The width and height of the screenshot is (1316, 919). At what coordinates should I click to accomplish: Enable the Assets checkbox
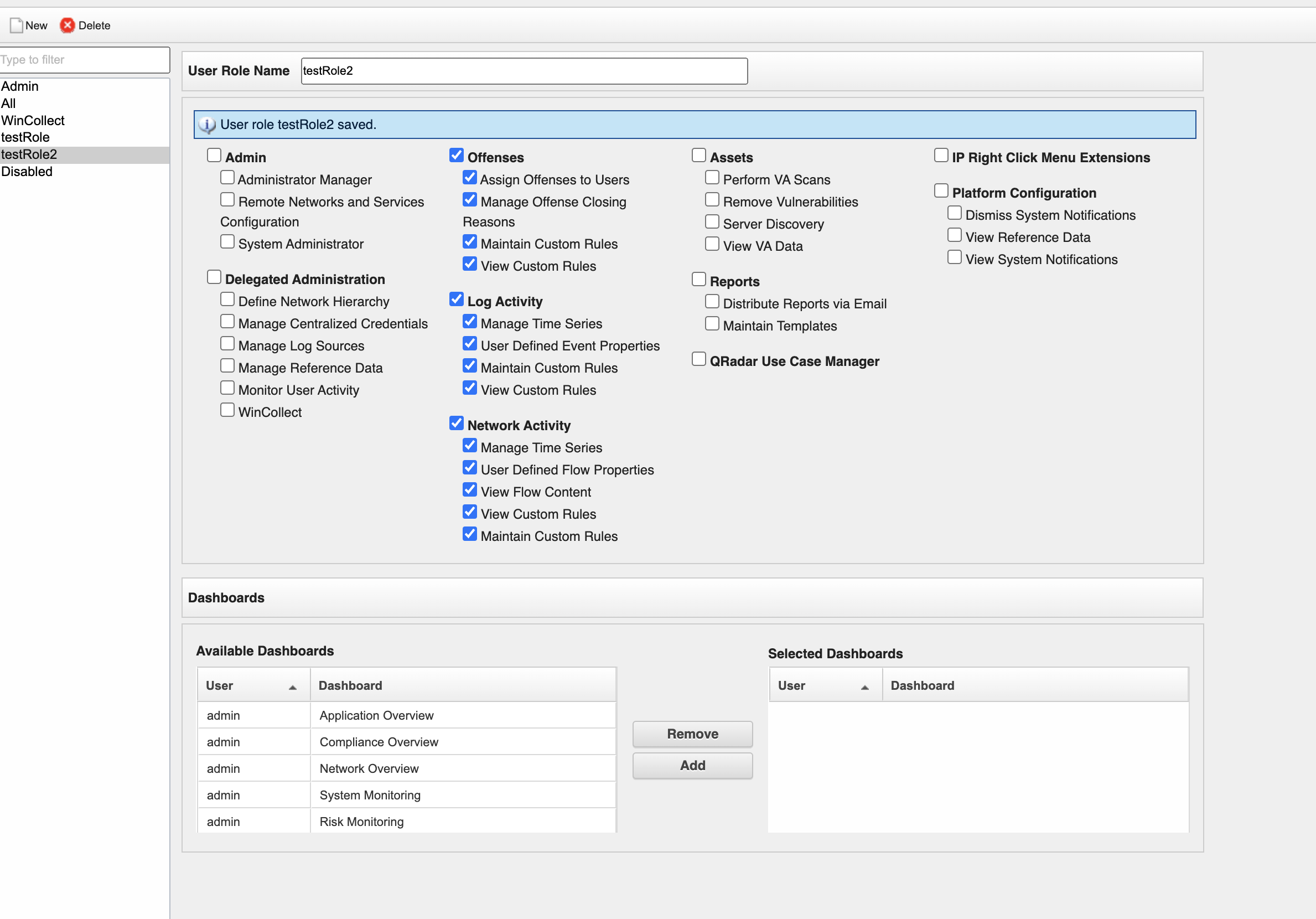tap(699, 156)
